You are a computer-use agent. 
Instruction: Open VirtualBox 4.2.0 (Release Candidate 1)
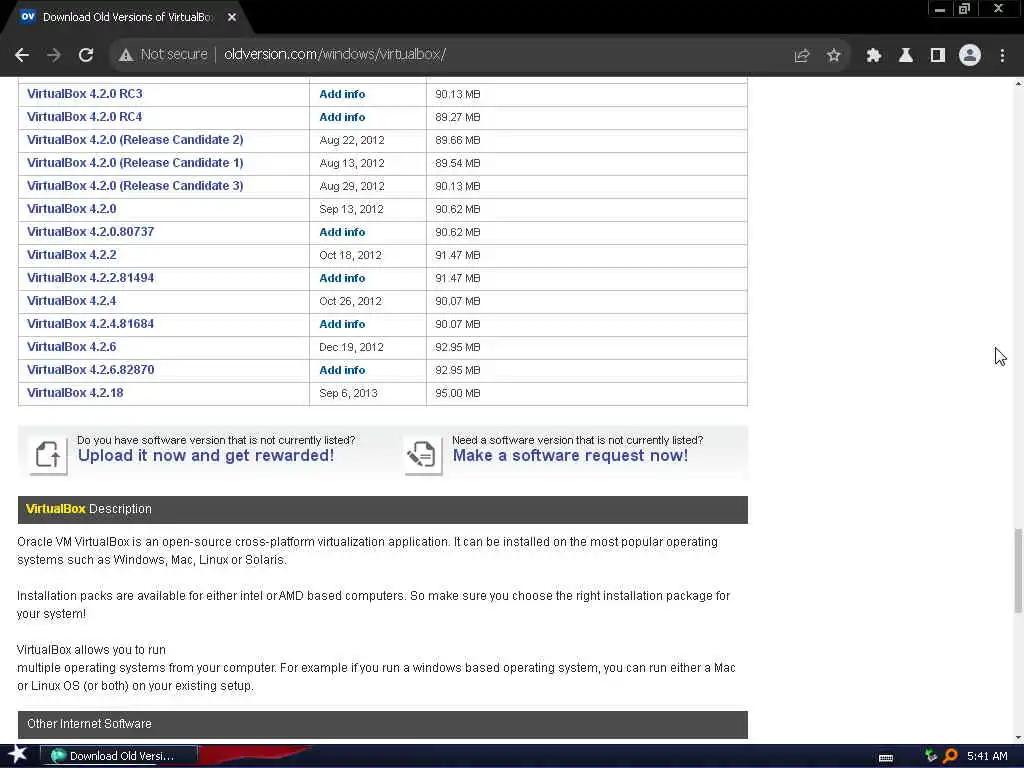tap(135, 163)
